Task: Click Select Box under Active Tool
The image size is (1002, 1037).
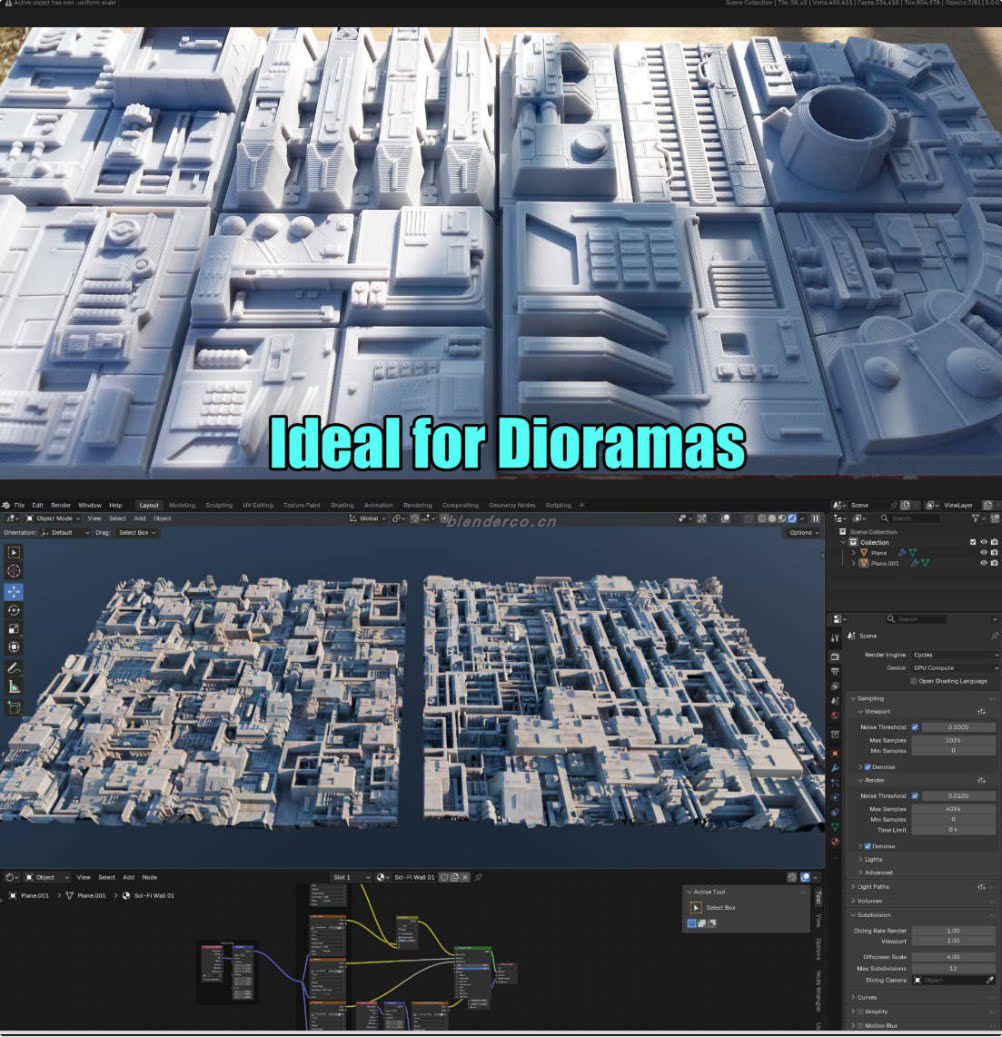Action: (720, 908)
